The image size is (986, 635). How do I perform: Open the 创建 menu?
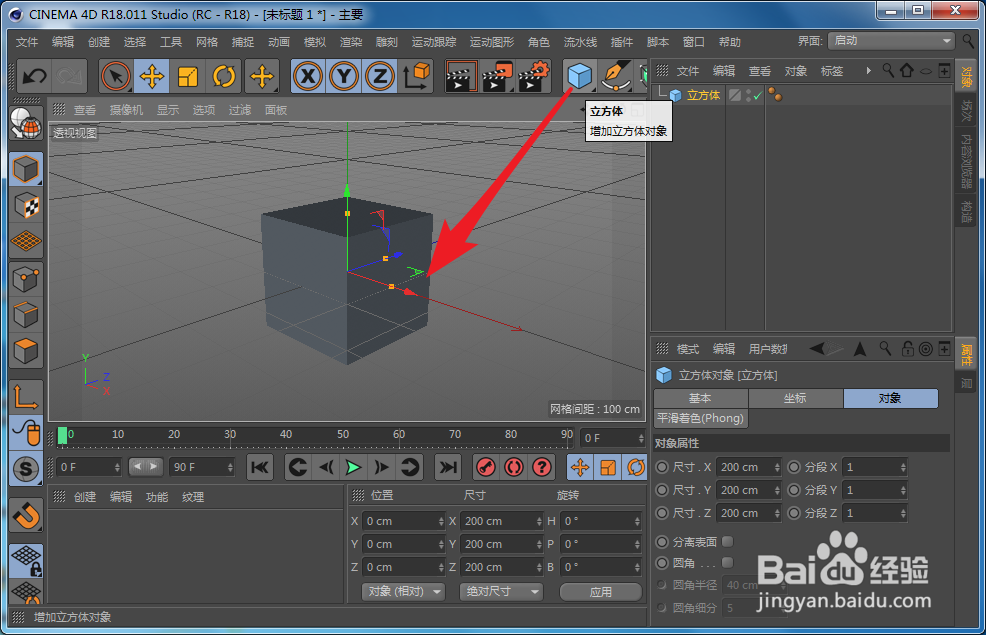99,42
